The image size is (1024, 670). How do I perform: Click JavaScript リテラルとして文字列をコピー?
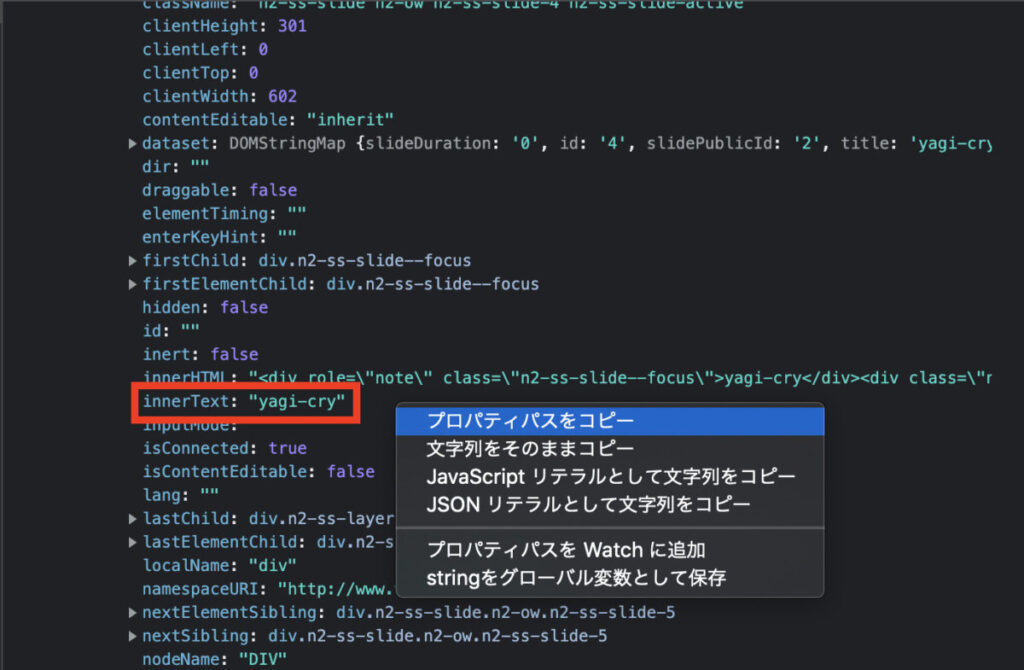[x=610, y=477]
